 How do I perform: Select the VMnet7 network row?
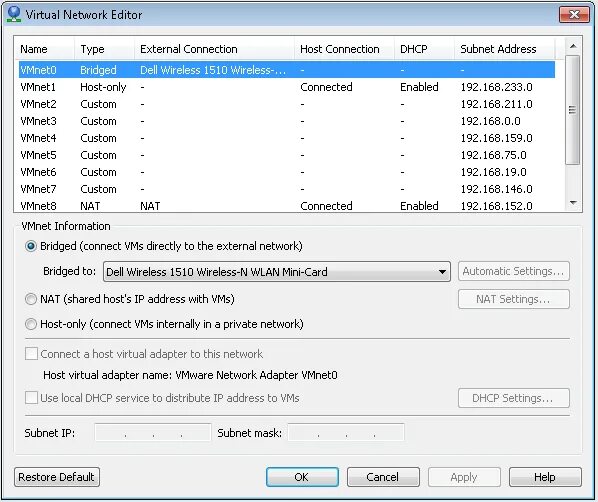[x=287, y=189]
